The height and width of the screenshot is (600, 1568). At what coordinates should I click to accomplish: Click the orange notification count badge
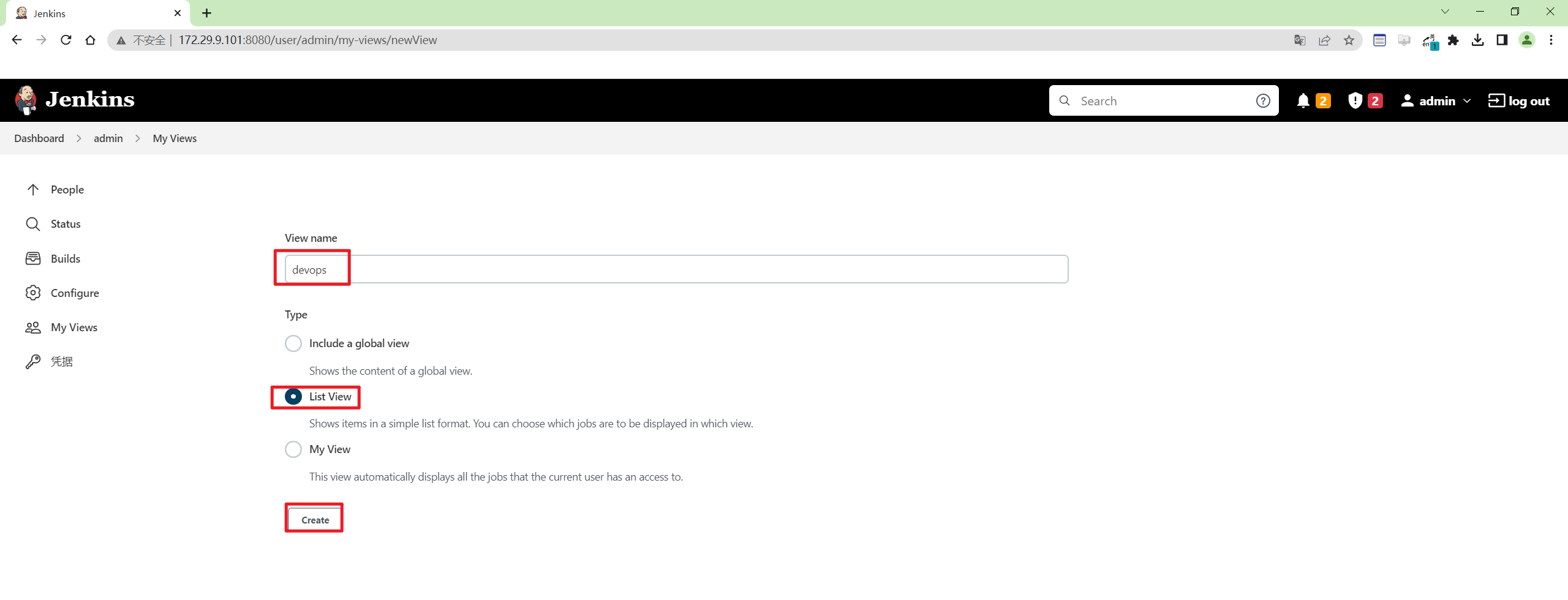click(x=1323, y=101)
